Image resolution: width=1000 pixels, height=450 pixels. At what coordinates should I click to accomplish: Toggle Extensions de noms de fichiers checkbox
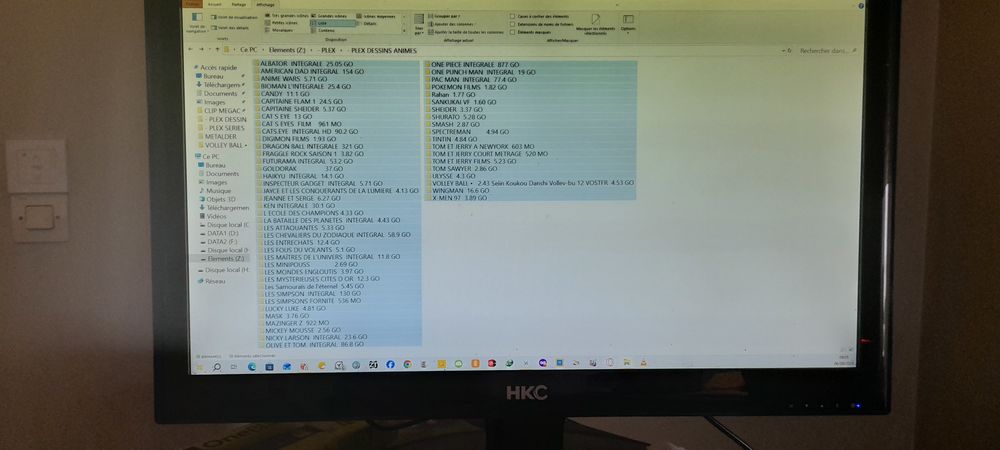512,24
